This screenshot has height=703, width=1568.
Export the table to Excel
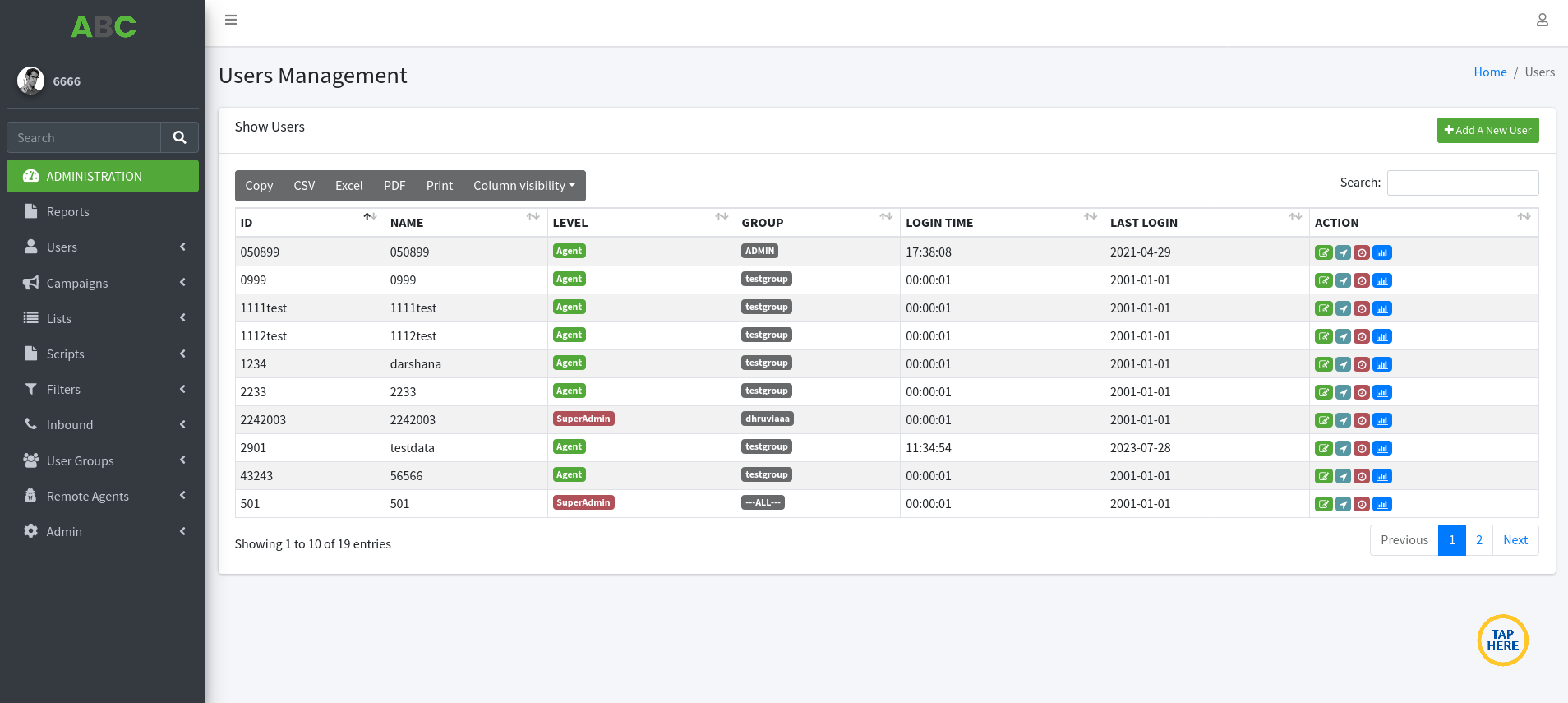coord(348,186)
